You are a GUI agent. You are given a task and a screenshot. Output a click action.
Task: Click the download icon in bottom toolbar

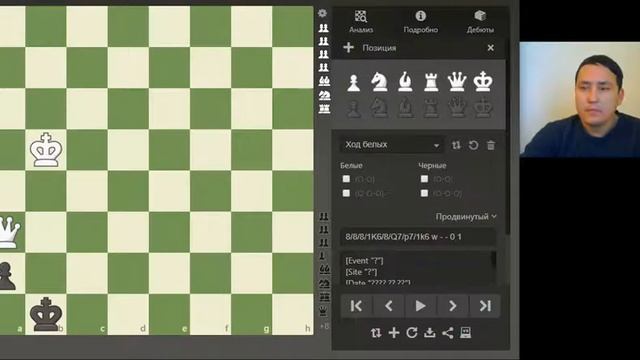pyautogui.click(x=429, y=333)
